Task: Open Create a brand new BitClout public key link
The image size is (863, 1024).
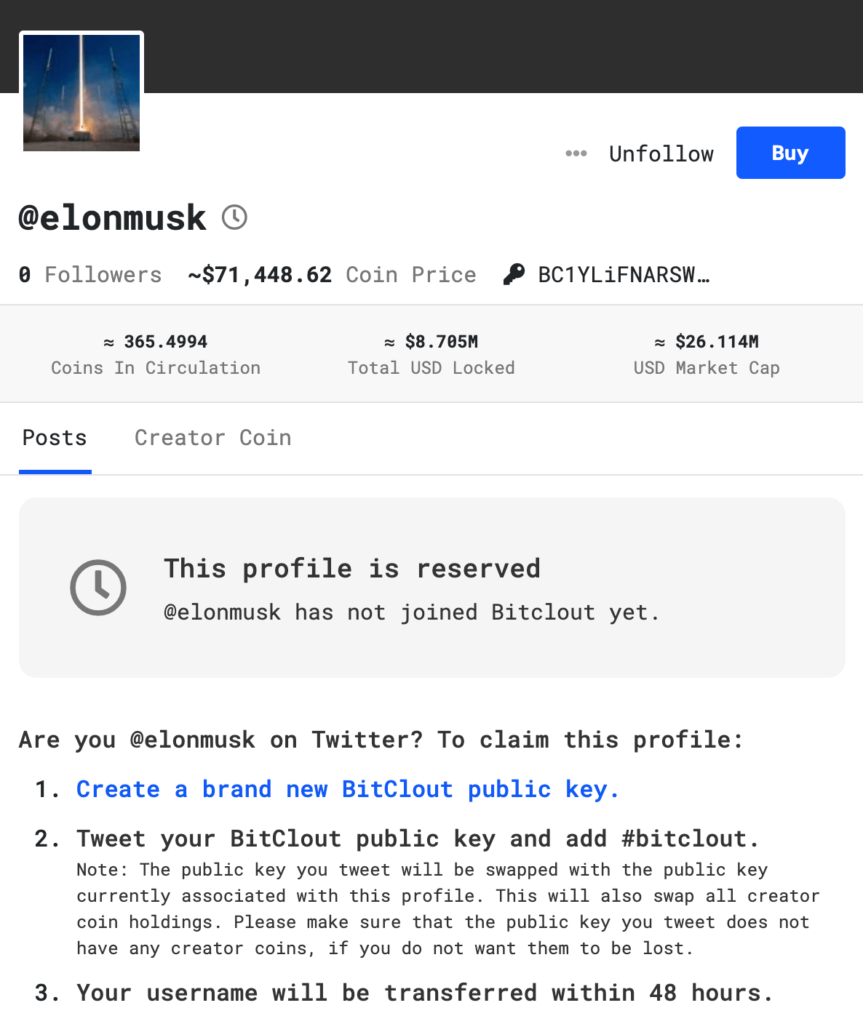Action: point(348,789)
